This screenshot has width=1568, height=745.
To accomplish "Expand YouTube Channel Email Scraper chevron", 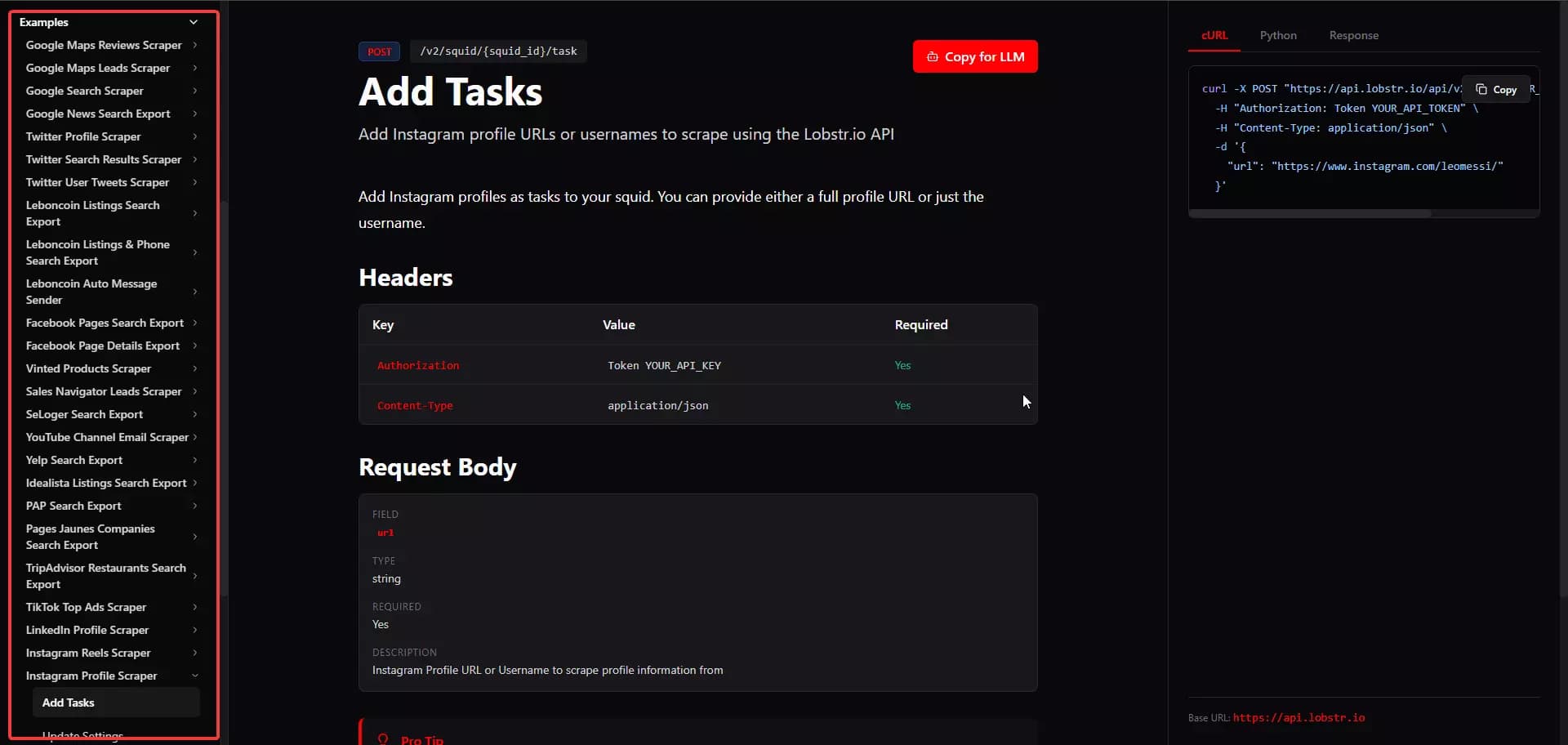I will pos(194,437).
